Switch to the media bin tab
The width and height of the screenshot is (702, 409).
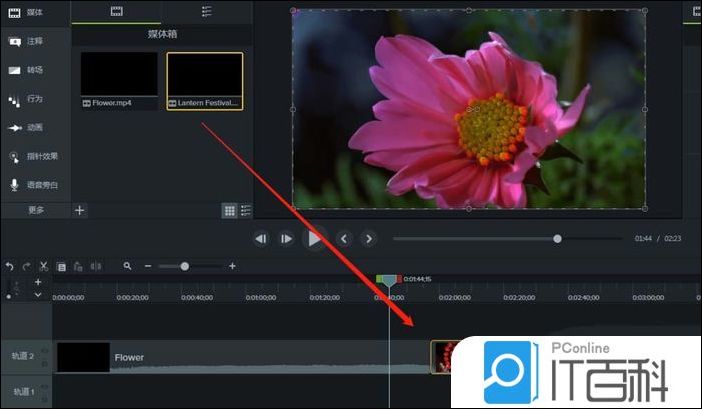116,12
